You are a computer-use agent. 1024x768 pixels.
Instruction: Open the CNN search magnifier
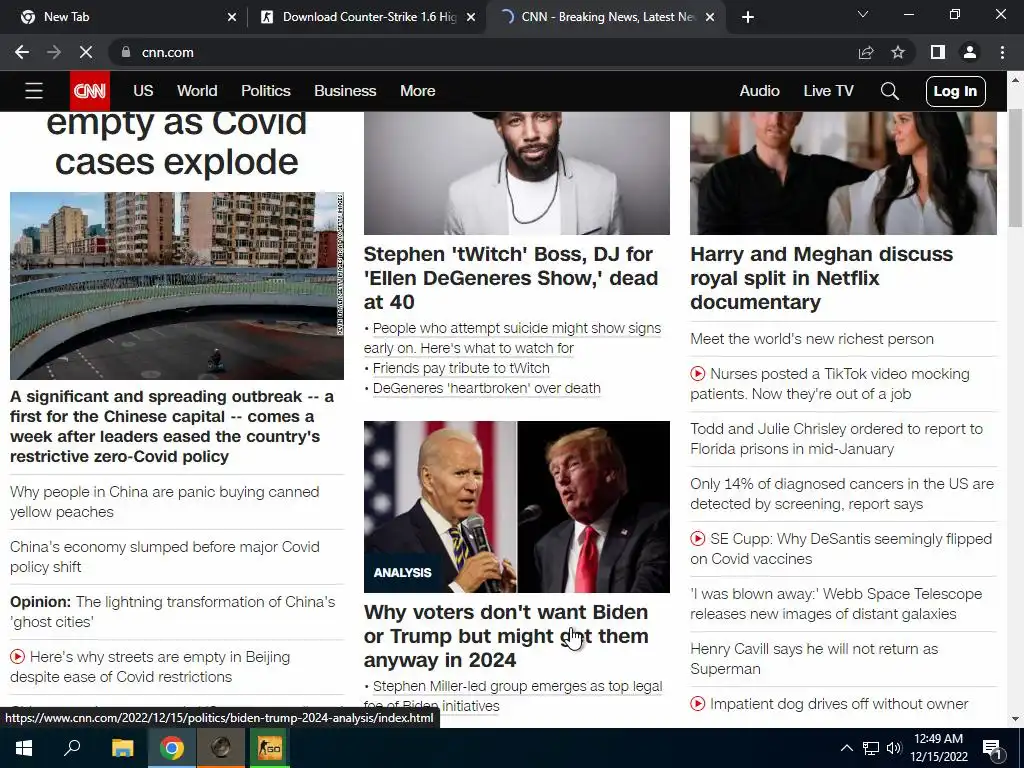click(889, 91)
